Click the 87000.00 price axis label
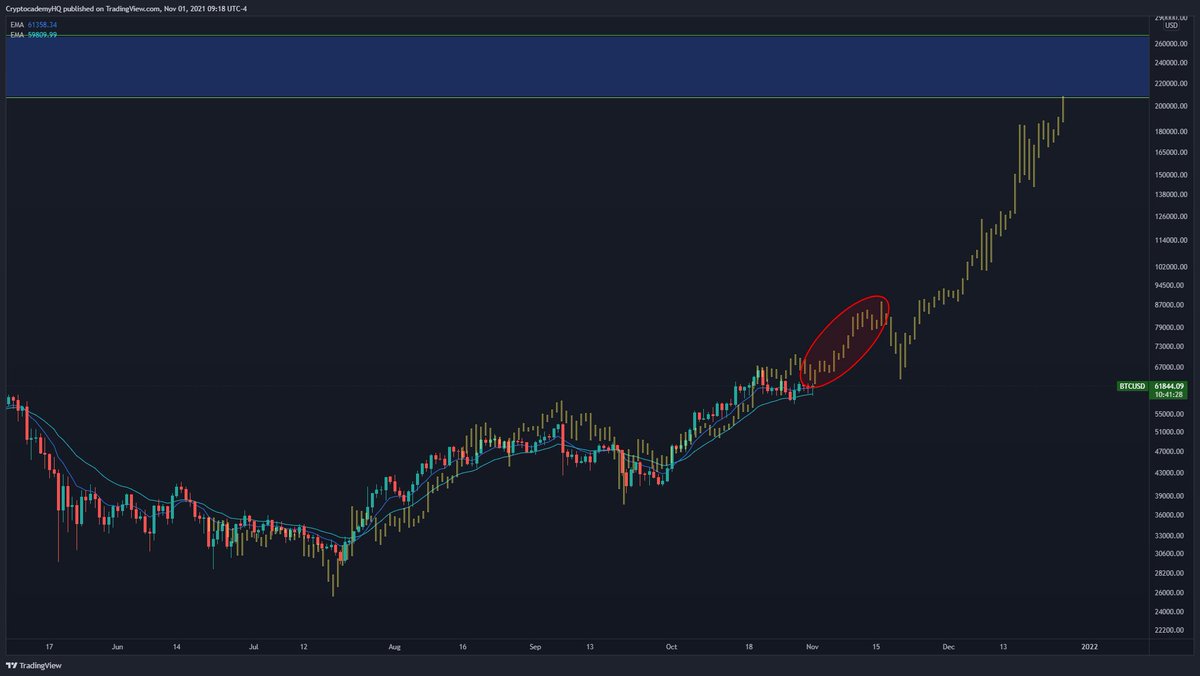Viewport: 1200px width, 676px height. click(1170, 305)
